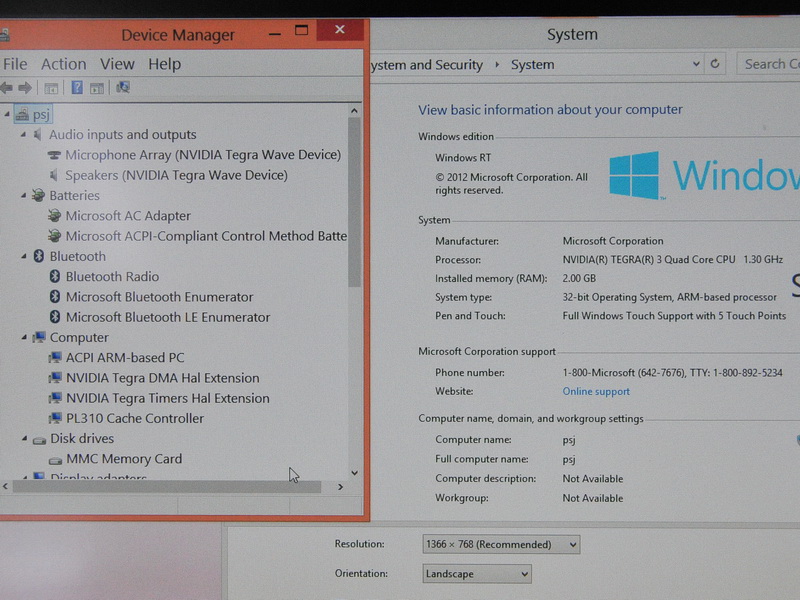Click the Back arrow in Device Manager toolbar
800x600 pixels.
pos(7,88)
